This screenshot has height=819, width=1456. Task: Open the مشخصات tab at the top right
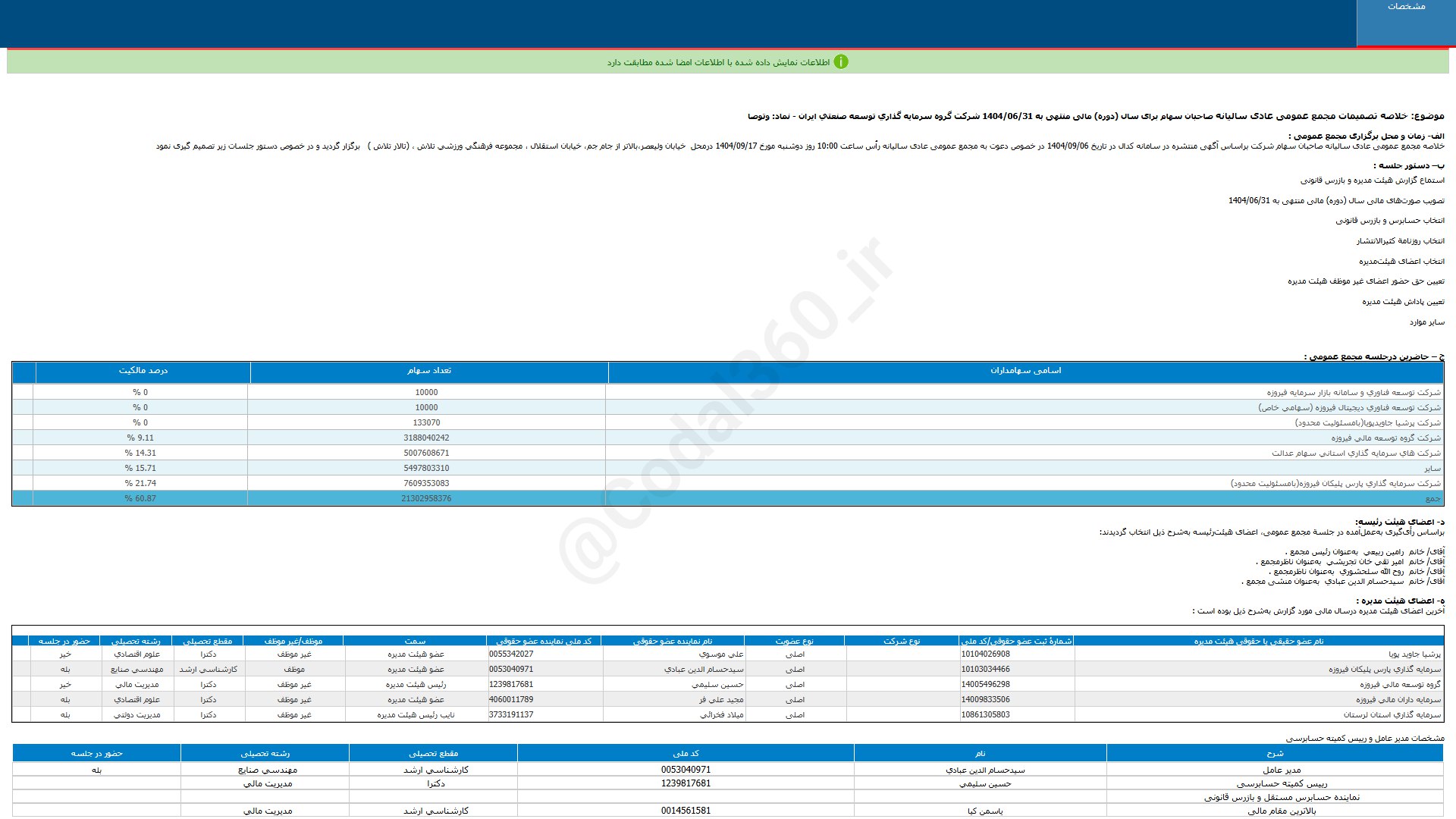point(1406,7)
